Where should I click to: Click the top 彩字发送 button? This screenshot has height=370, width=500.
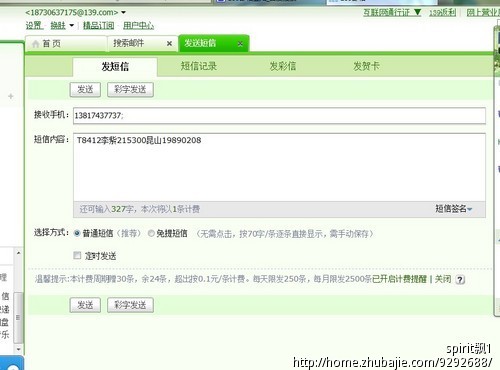point(130,90)
